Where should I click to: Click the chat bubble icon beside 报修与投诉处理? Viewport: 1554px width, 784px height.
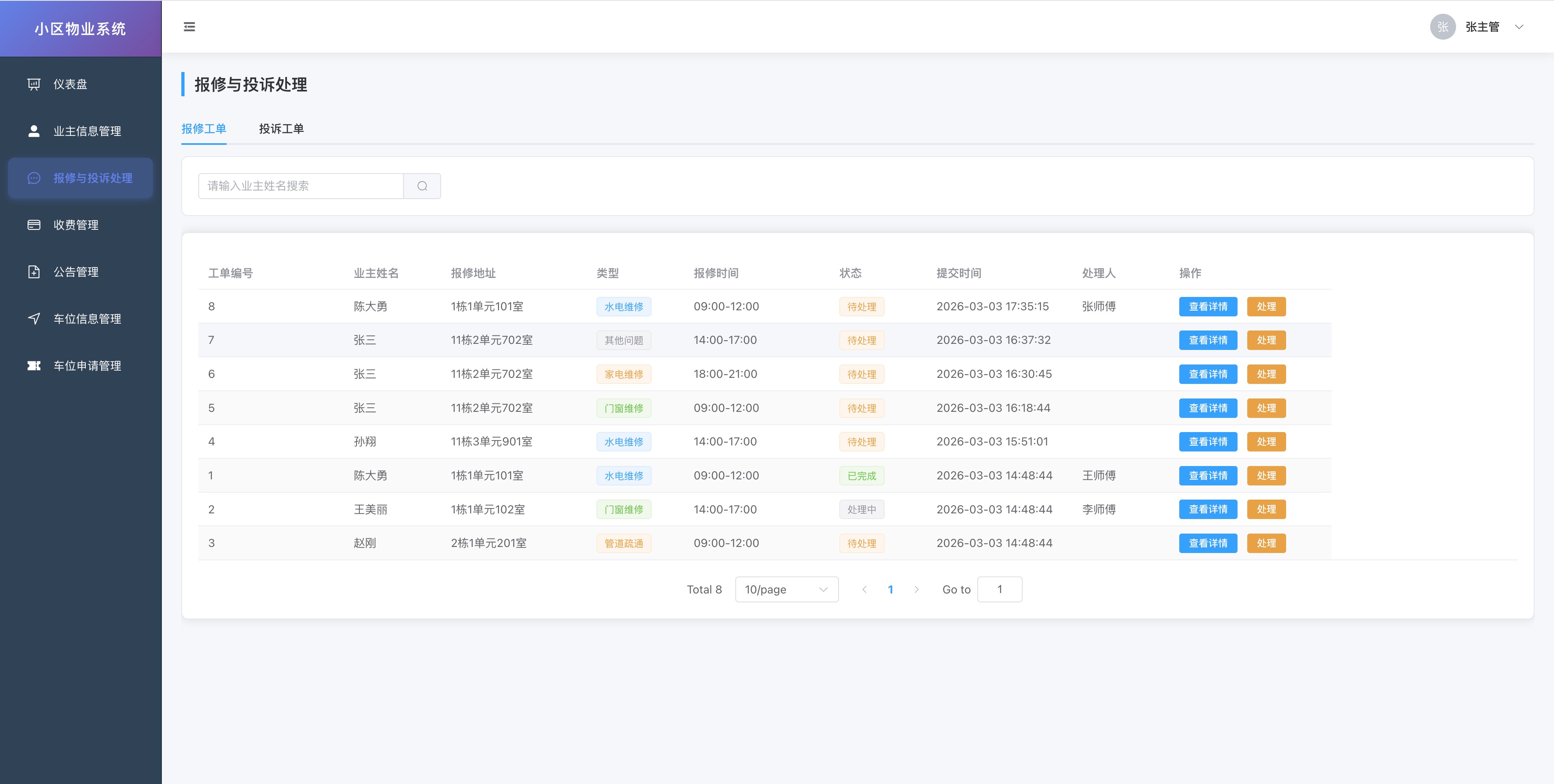34,178
